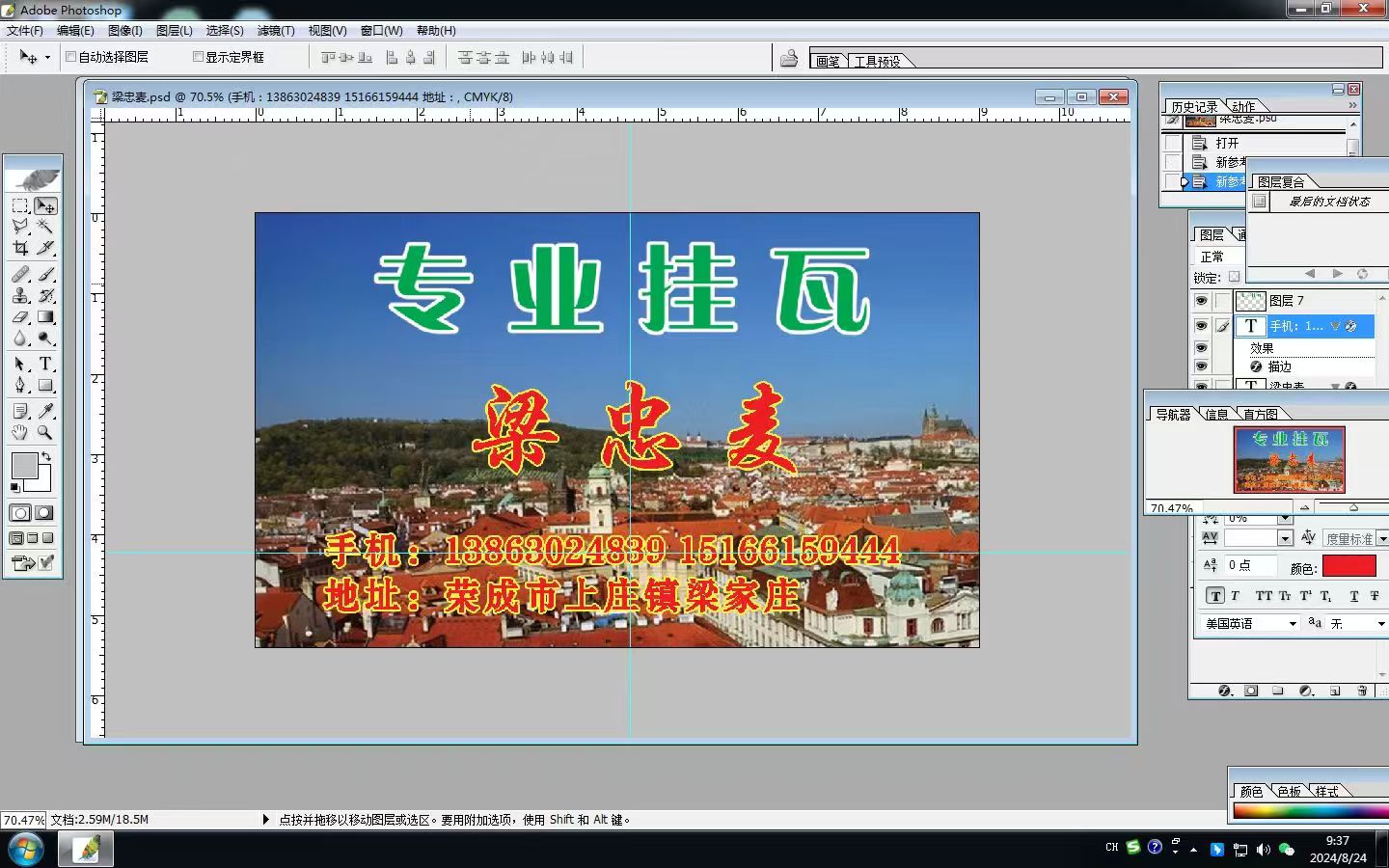Select the Rectangular Marquee tool
This screenshot has height=868, width=1389.
pos(20,205)
